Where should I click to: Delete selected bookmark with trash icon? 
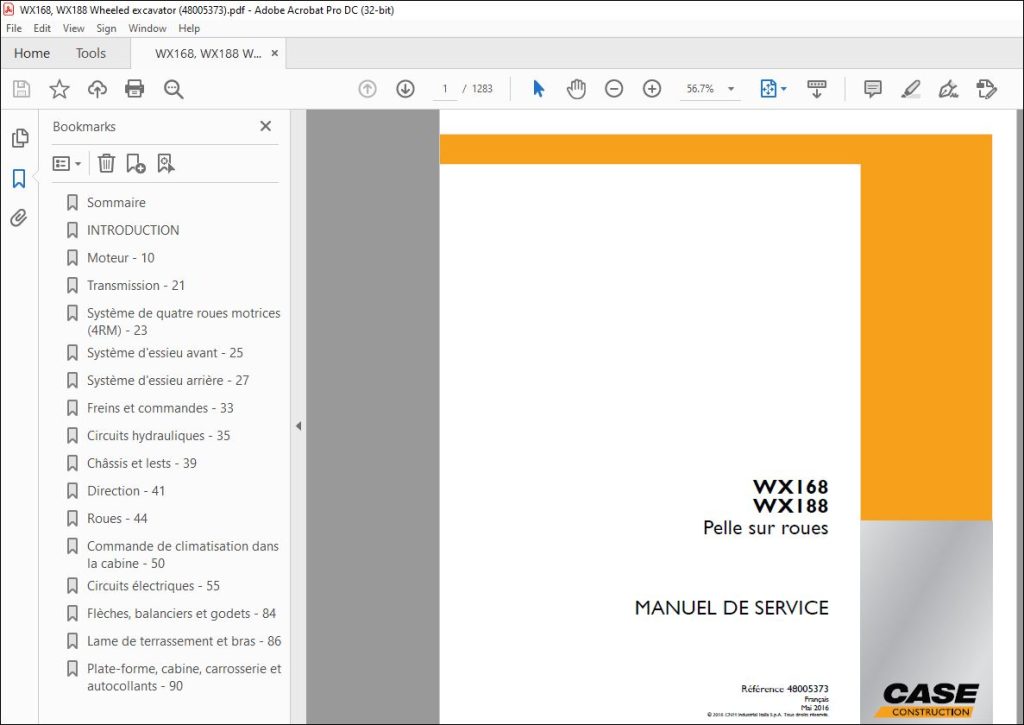[106, 163]
